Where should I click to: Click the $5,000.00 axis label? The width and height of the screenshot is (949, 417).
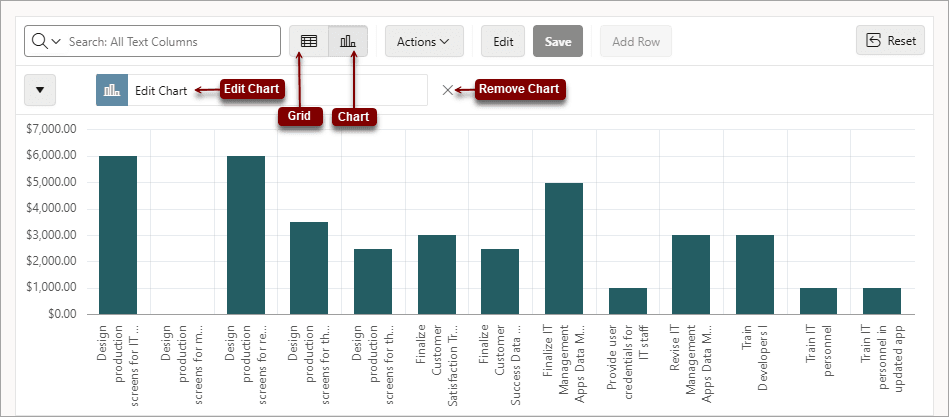coord(51,182)
